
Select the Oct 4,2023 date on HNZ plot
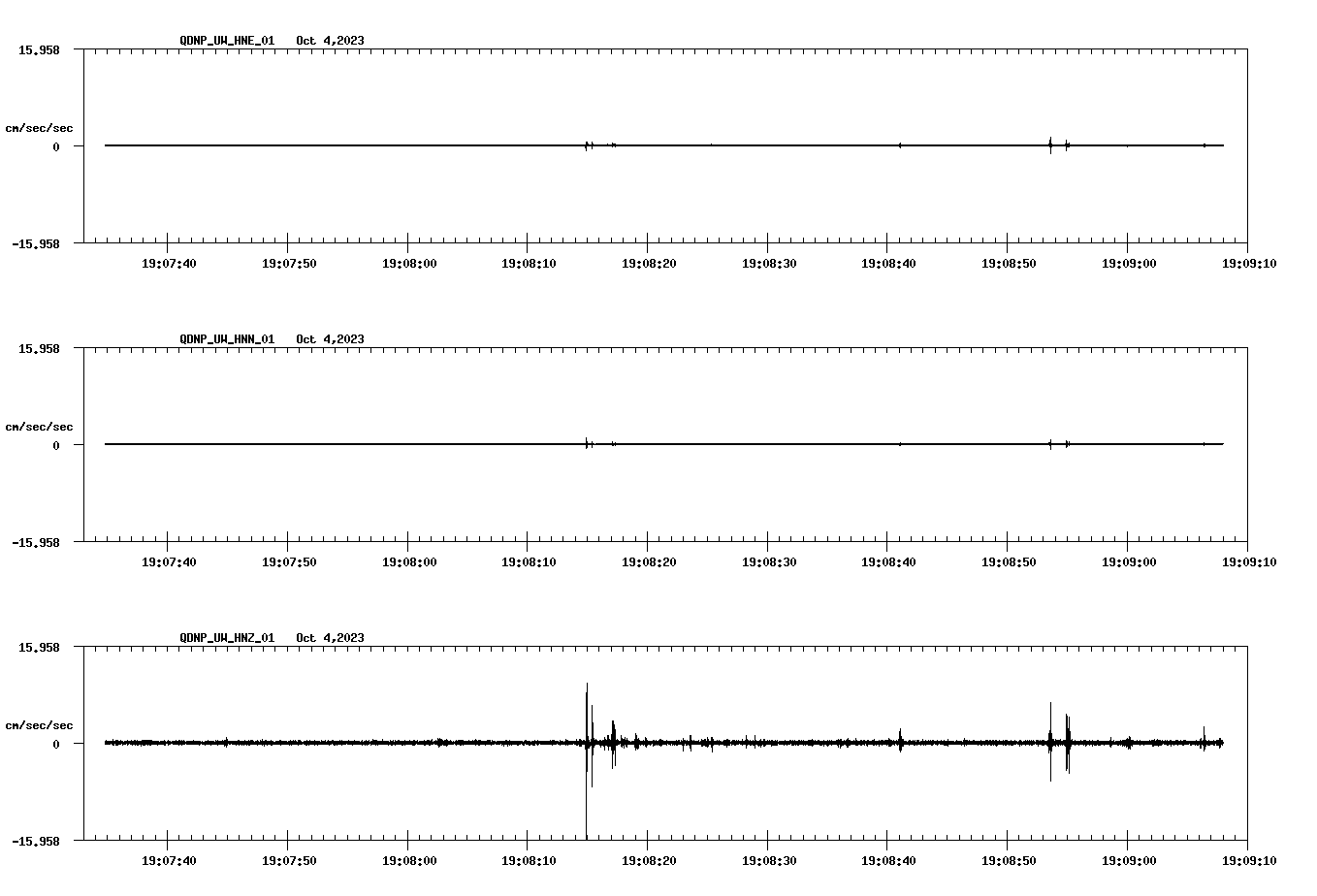(331, 638)
